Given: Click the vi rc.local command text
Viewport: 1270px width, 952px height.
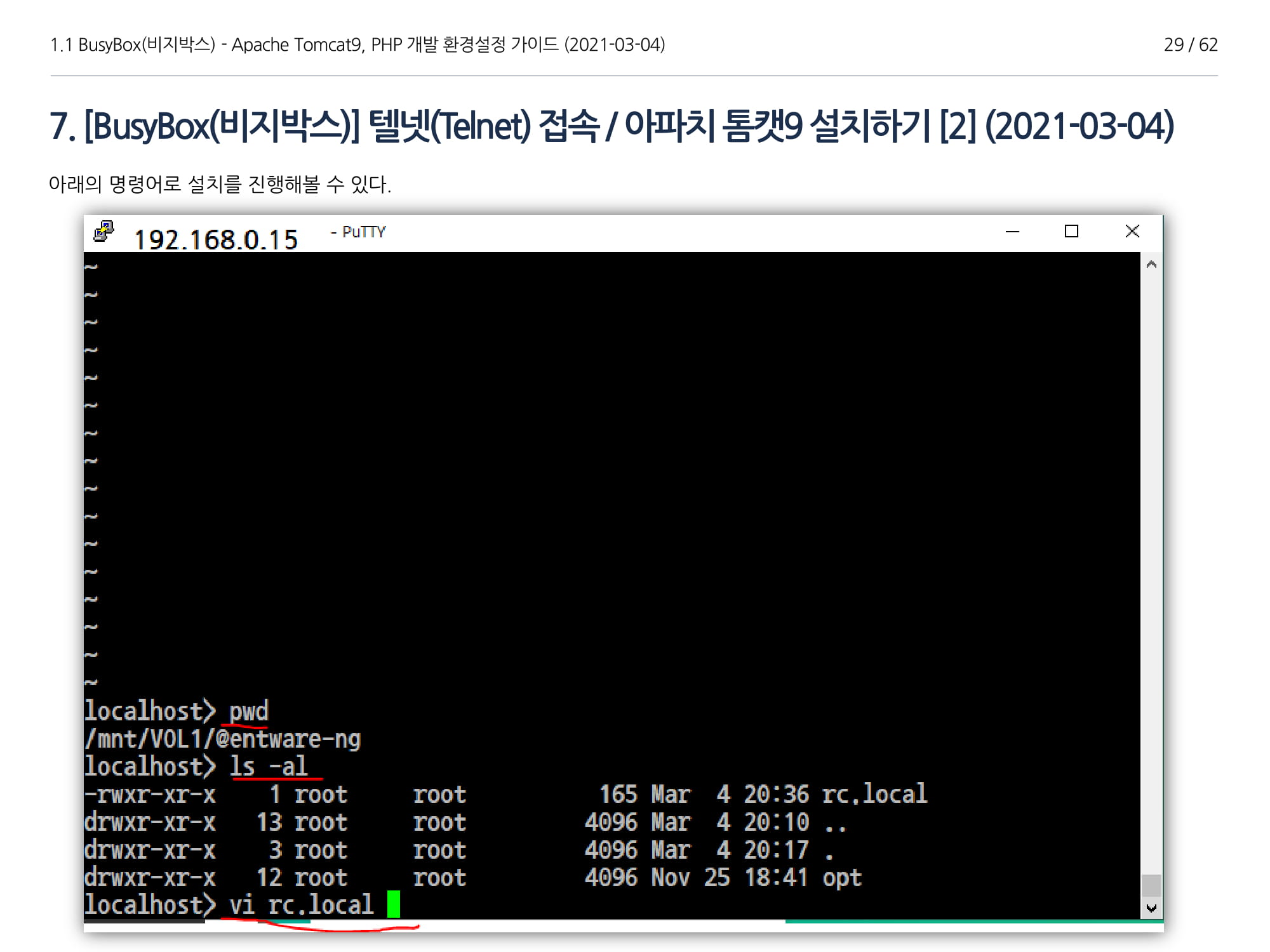Looking at the screenshot, I should pyautogui.click(x=302, y=904).
